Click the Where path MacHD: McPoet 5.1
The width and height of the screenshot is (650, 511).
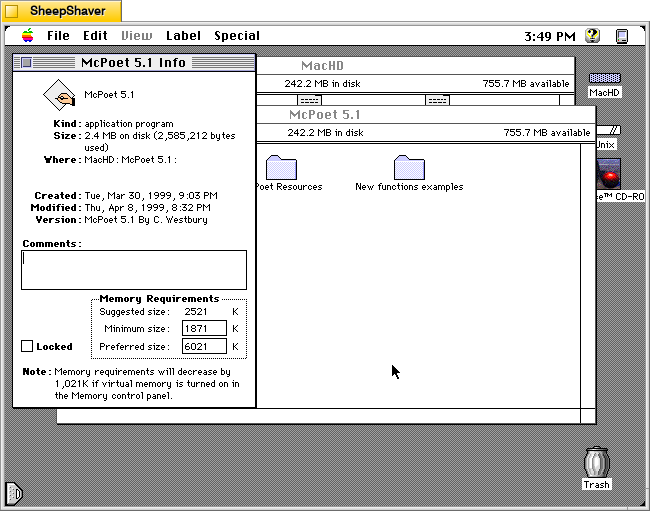pos(131,160)
